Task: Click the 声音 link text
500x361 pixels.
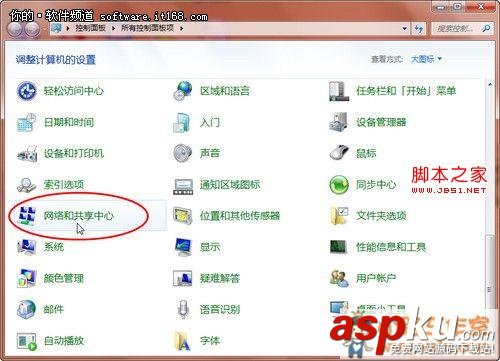Action: [x=210, y=153]
